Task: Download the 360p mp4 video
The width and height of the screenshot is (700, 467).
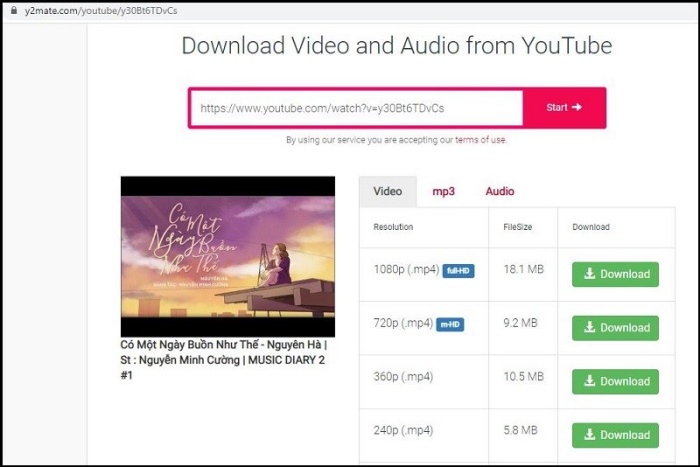Action: (x=615, y=381)
